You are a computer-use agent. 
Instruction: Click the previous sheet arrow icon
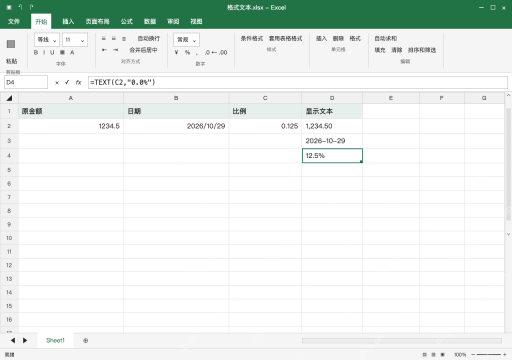click(x=13, y=340)
